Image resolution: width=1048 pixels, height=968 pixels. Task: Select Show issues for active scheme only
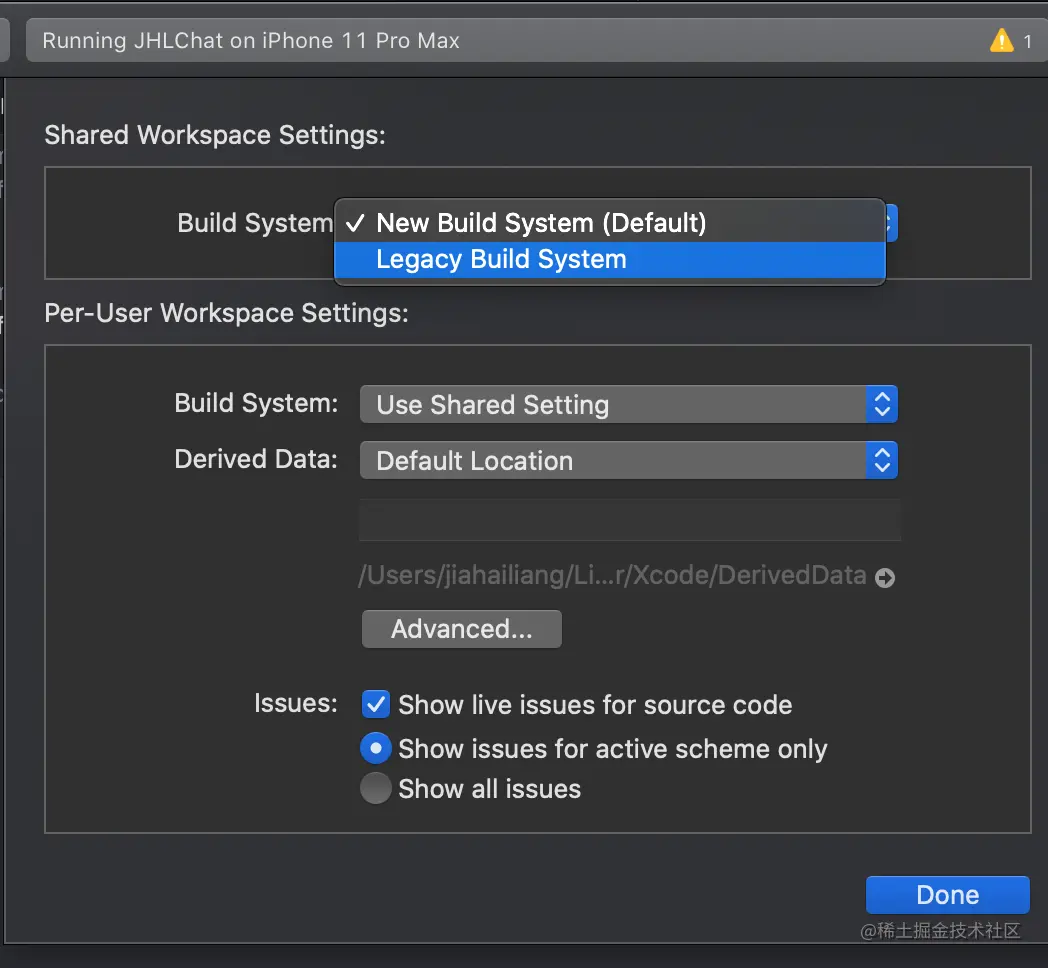click(x=376, y=748)
